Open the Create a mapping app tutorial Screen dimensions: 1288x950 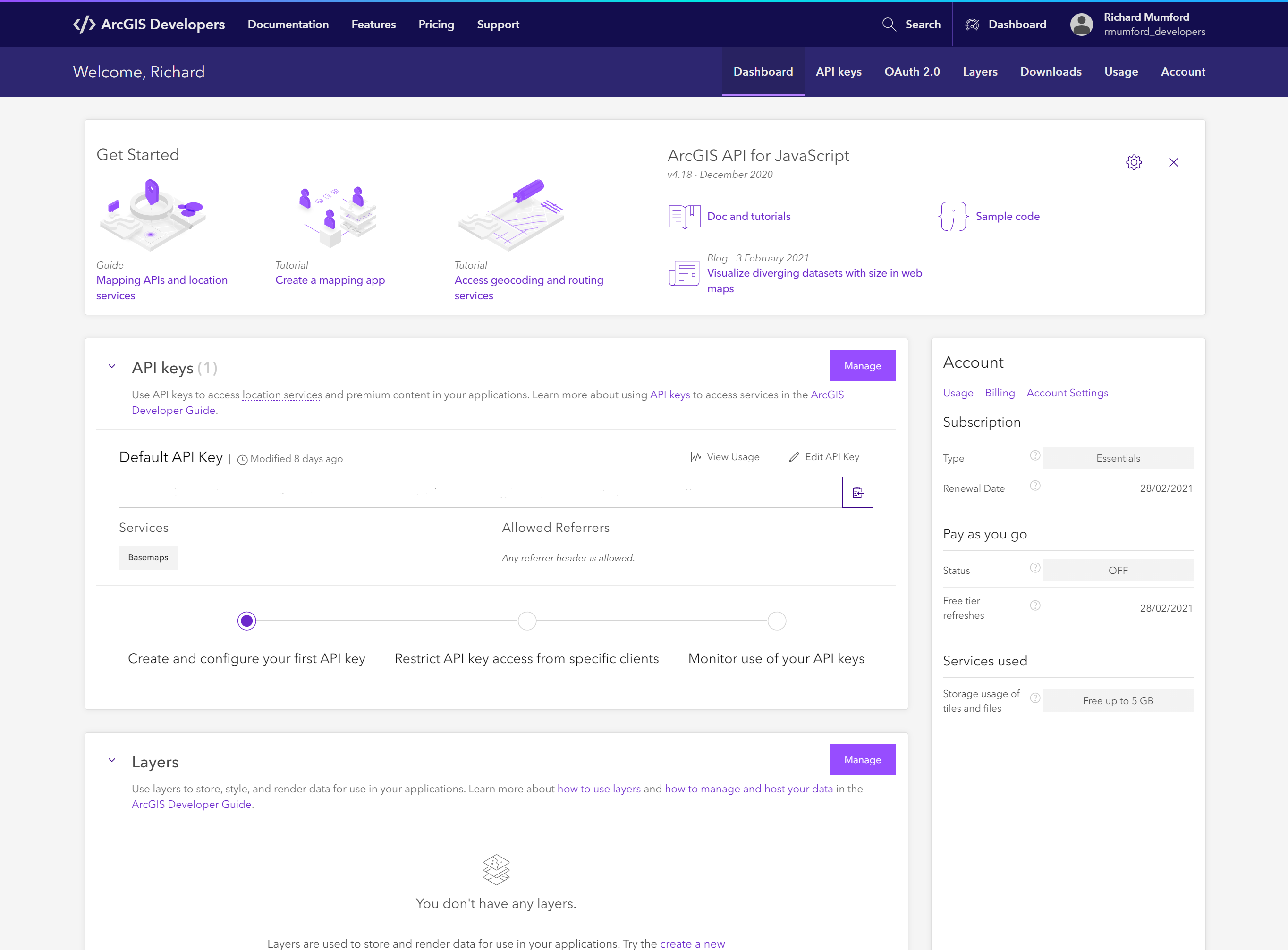pos(330,280)
